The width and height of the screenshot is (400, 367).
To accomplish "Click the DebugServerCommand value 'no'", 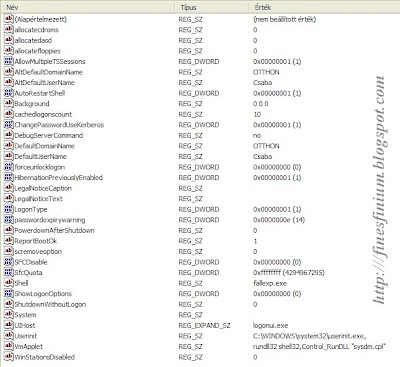I will 257,135.
